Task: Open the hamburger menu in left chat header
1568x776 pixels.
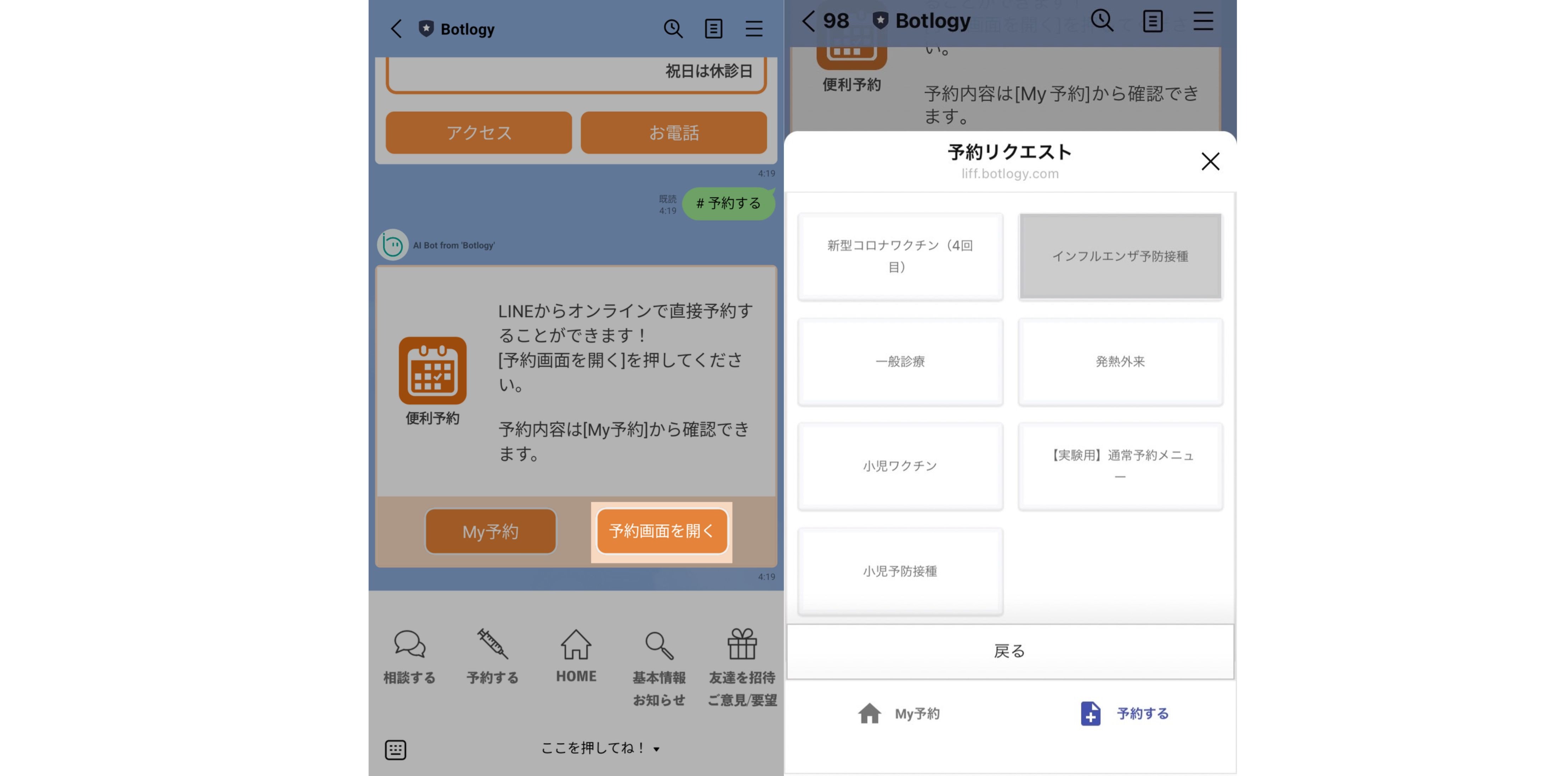Action: [x=754, y=29]
